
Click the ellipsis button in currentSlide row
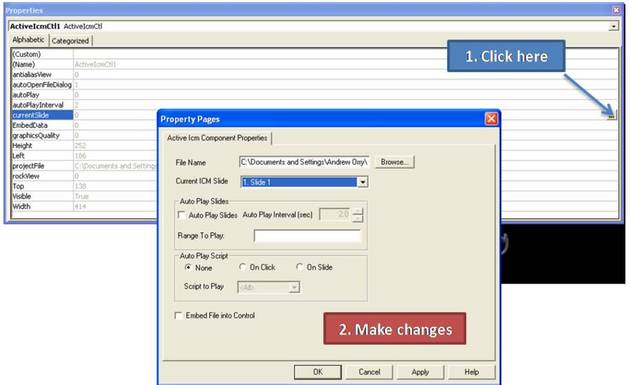point(611,115)
